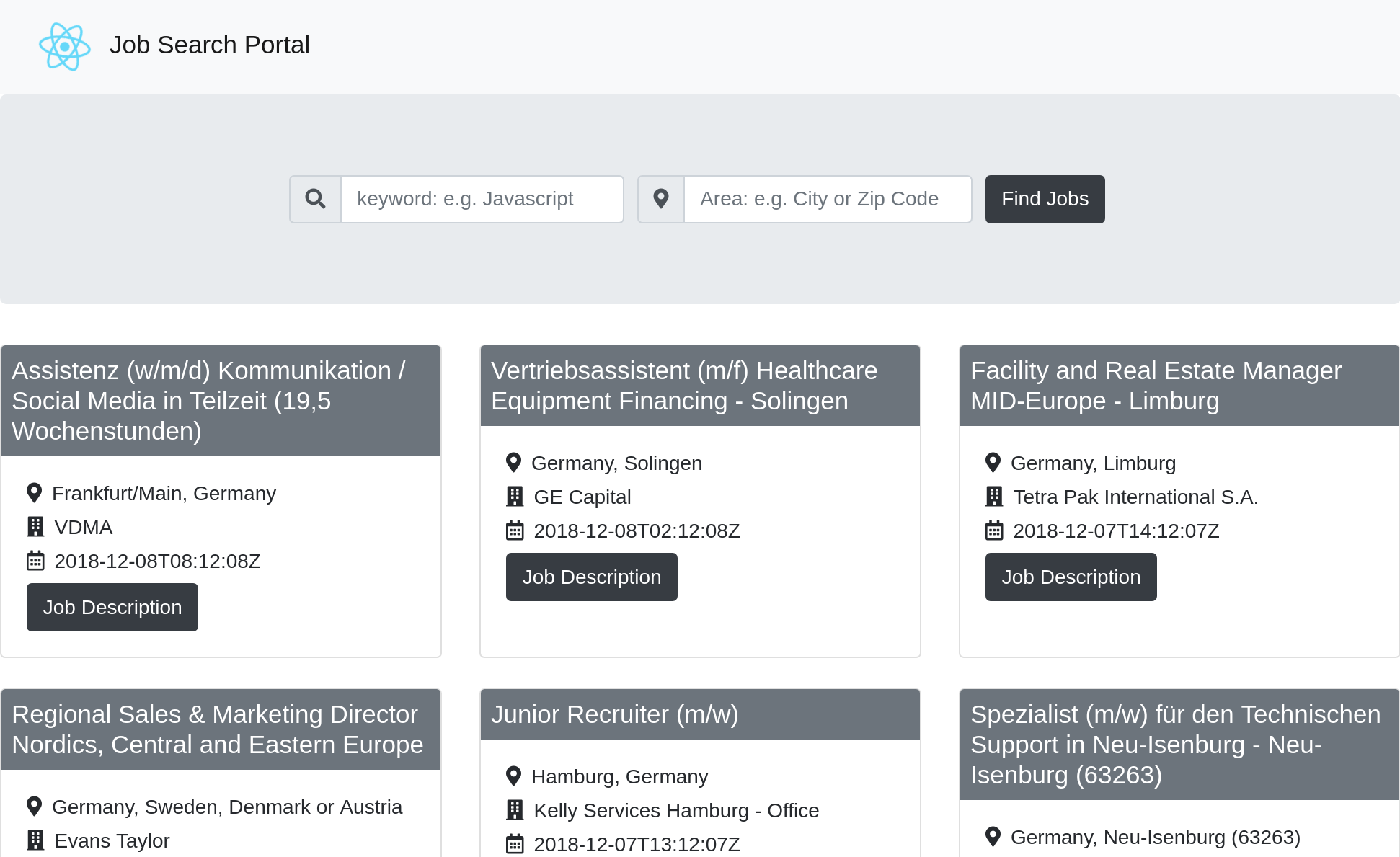Click the Junior Recruiter (m/w) card header

coord(699,714)
